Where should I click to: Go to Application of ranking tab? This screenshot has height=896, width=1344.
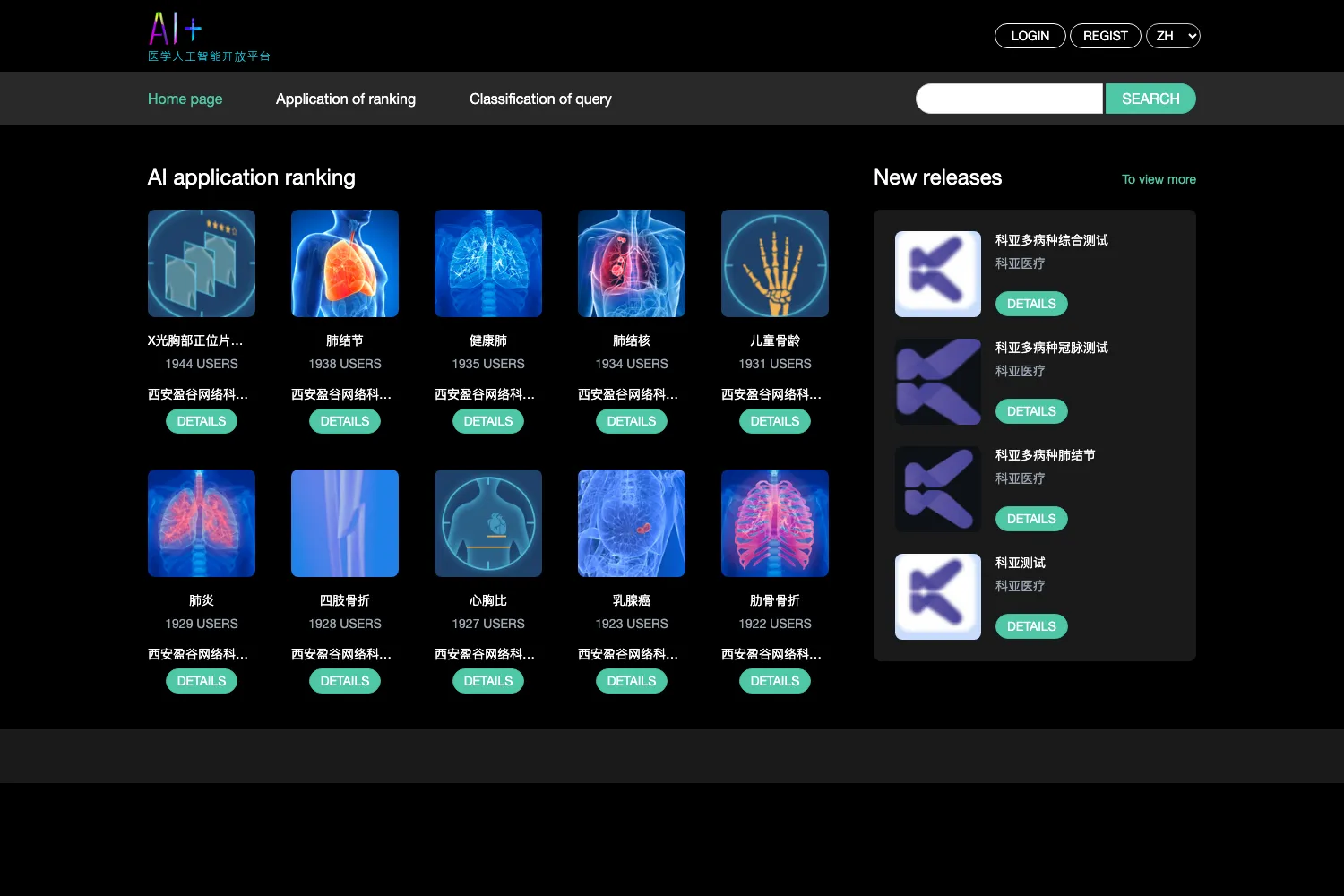coord(346,99)
